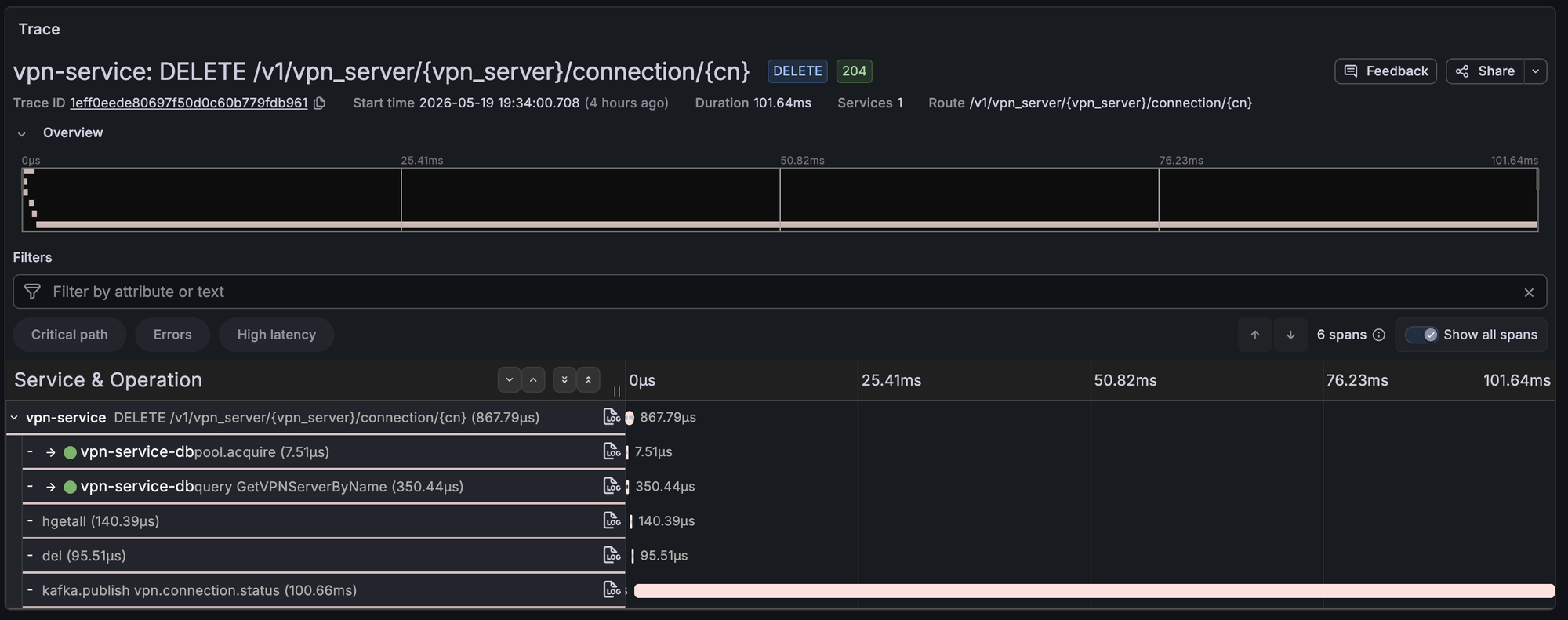The height and width of the screenshot is (620, 1568).
Task: Click the DELETE method badge
Action: click(x=797, y=71)
